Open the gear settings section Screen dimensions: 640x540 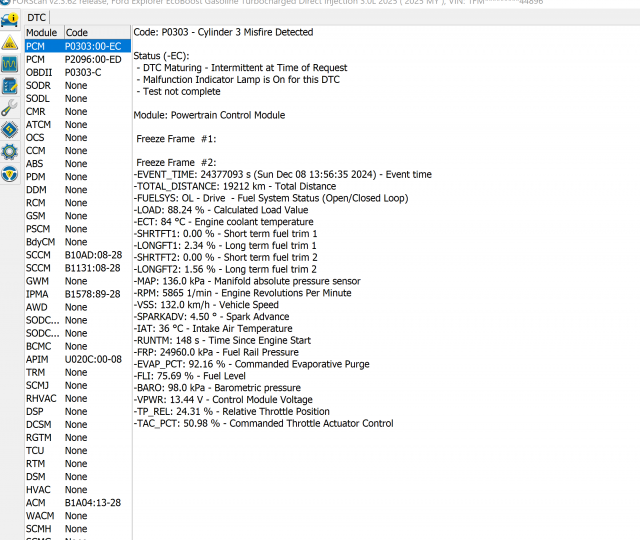pyautogui.click(x=10, y=151)
